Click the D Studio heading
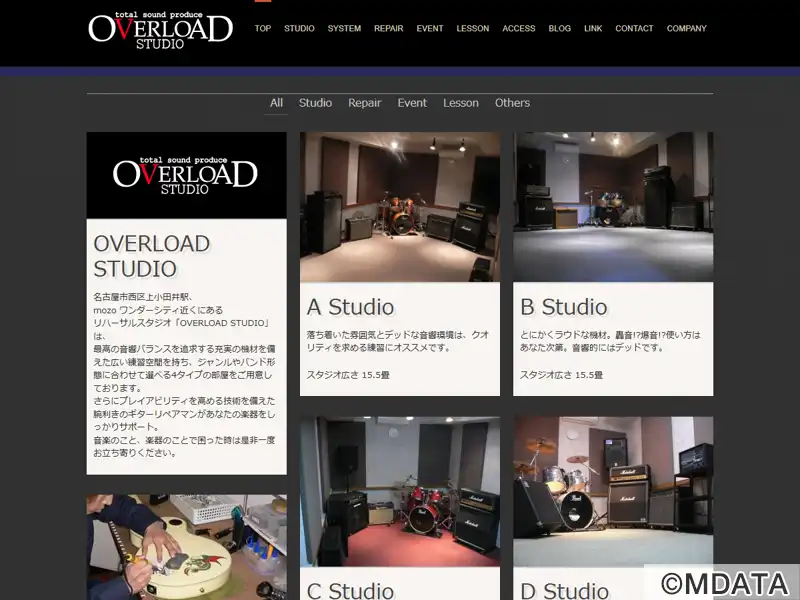800x600 pixels. pyautogui.click(x=564, y=590)
